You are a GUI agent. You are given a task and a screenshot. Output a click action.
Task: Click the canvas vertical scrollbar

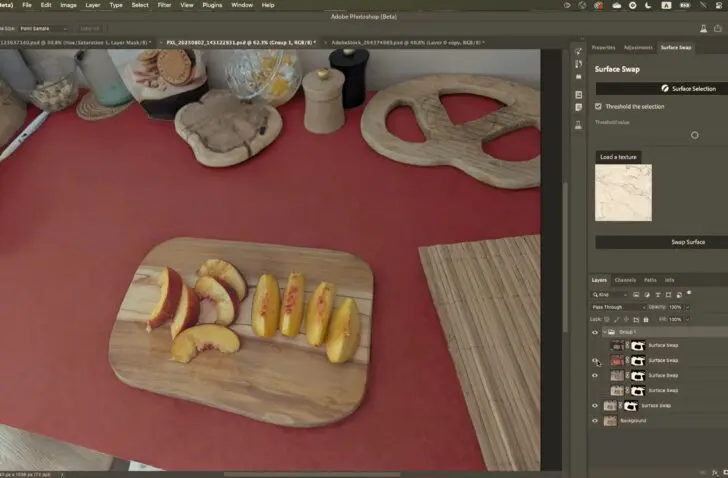coord(565,258)
